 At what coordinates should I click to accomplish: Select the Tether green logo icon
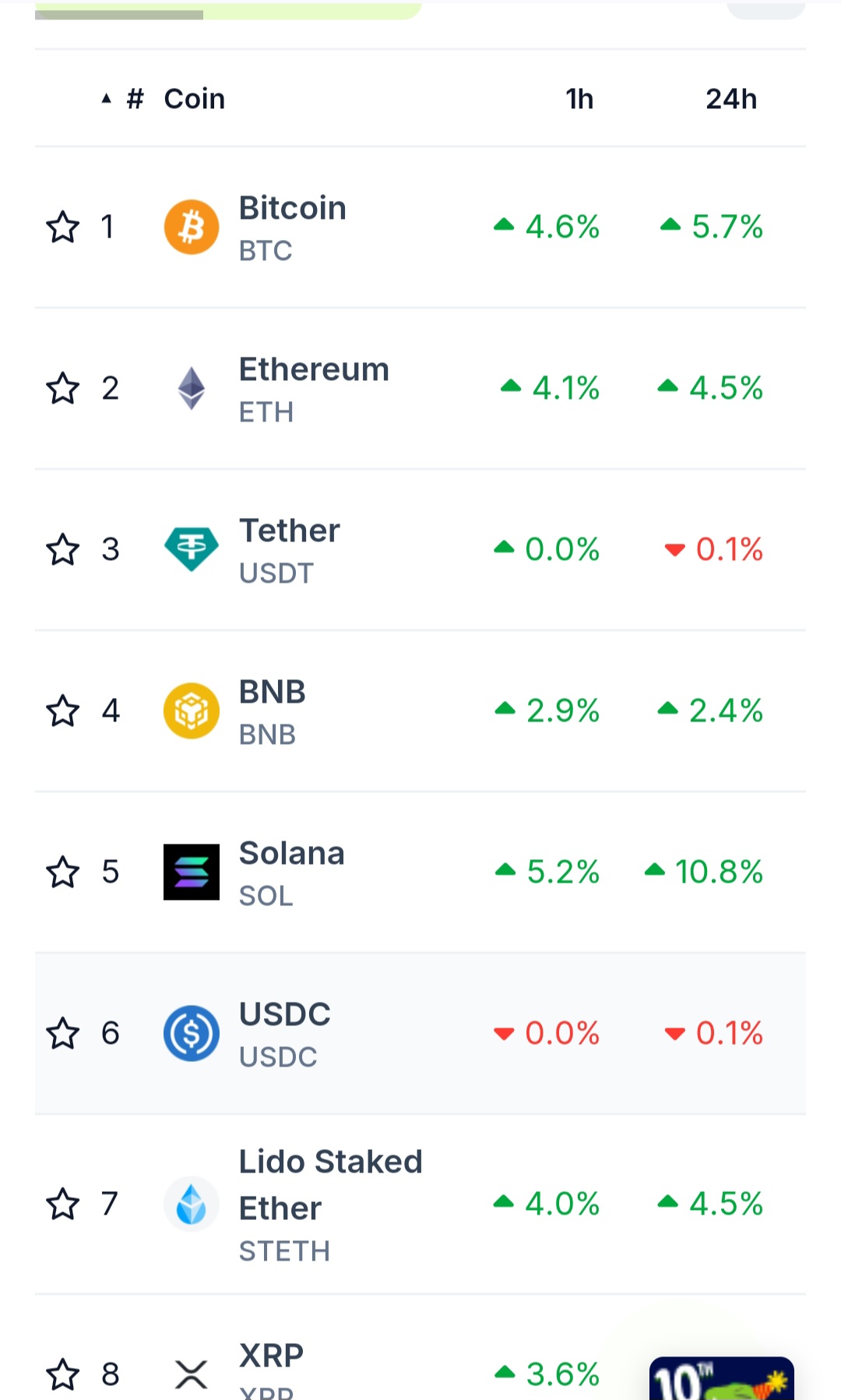click(x=192, y=549)
